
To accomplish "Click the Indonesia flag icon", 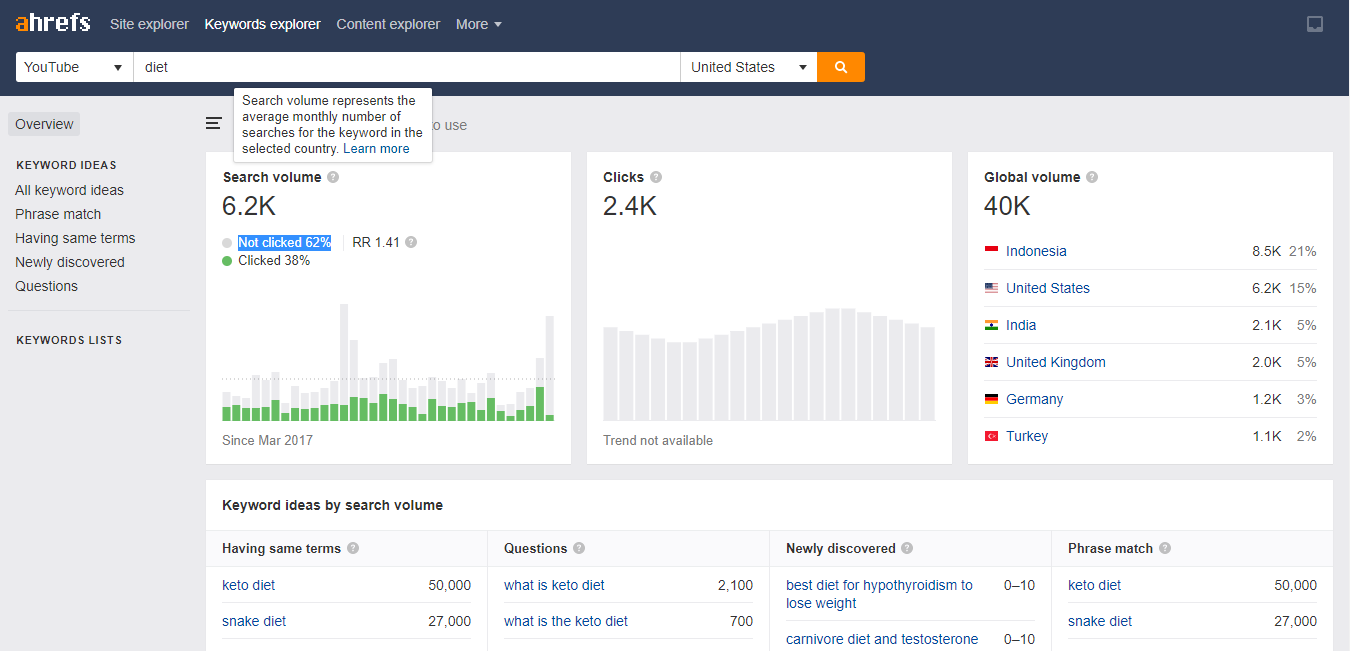I will tap(991, 251).
